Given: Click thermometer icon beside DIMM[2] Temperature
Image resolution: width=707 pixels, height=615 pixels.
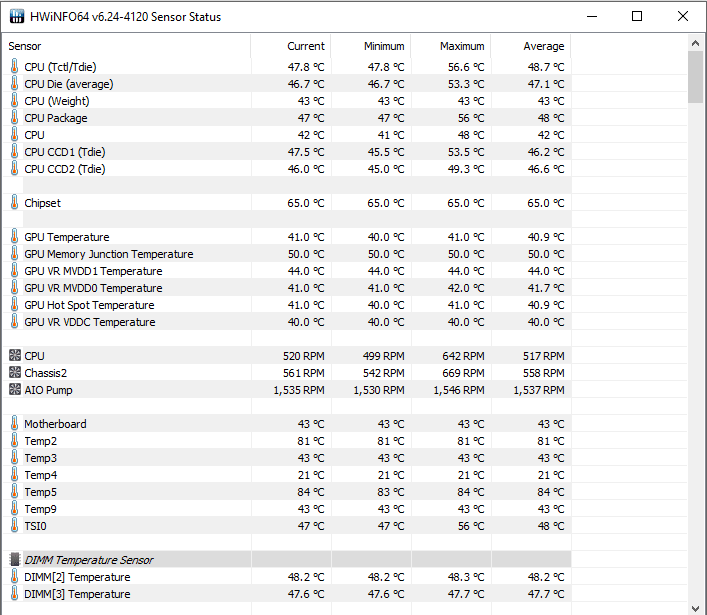Looking at the screenshot, I should (x=14, y=577).
